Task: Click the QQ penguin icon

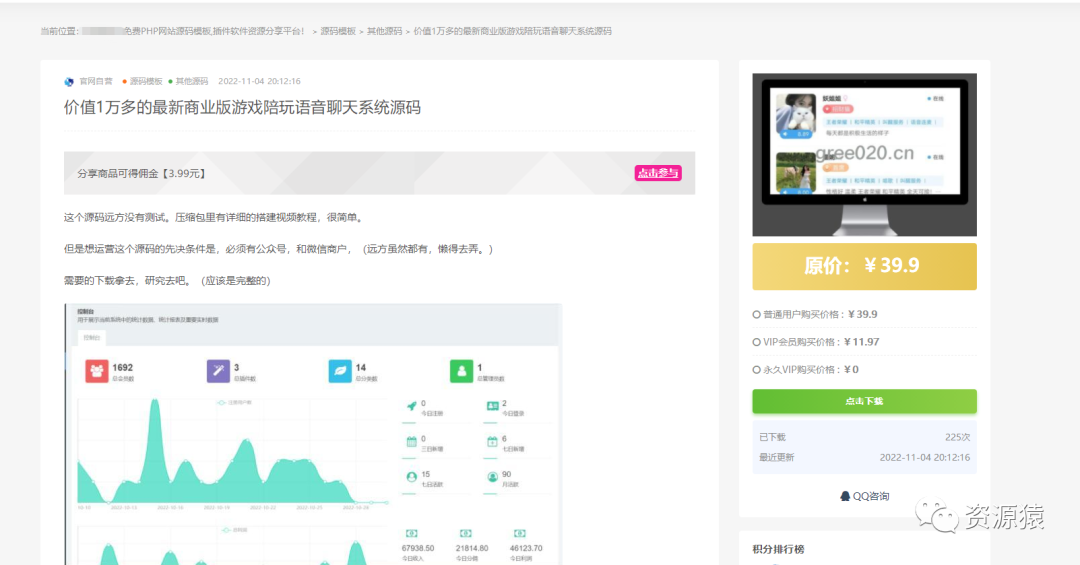Action: click(845, 496)
